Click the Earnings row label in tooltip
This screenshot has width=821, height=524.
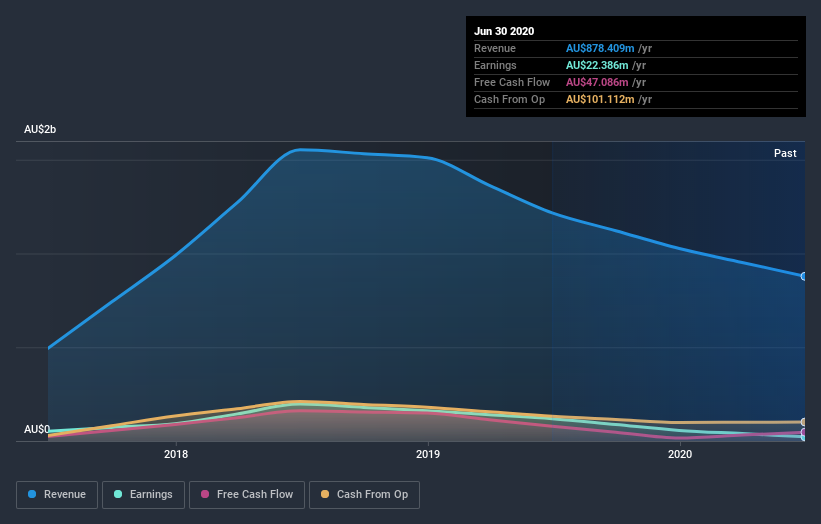495,65
